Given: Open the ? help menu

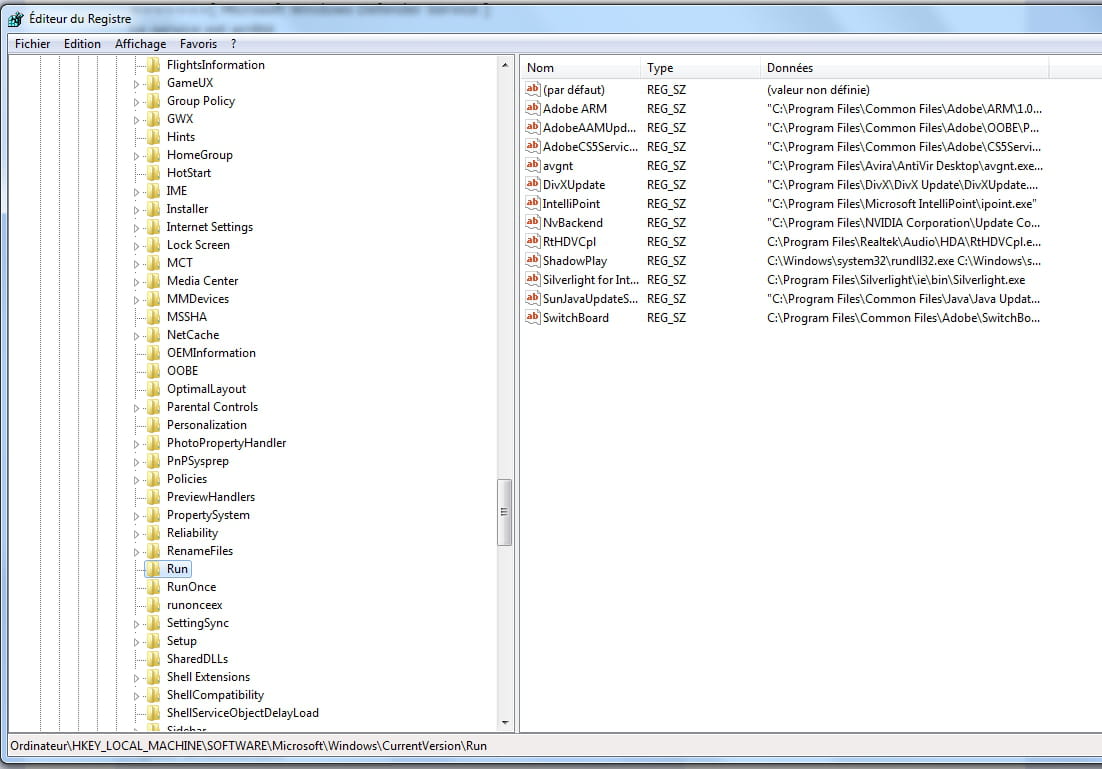Looking at the screenshot, I should coord(233,44).
